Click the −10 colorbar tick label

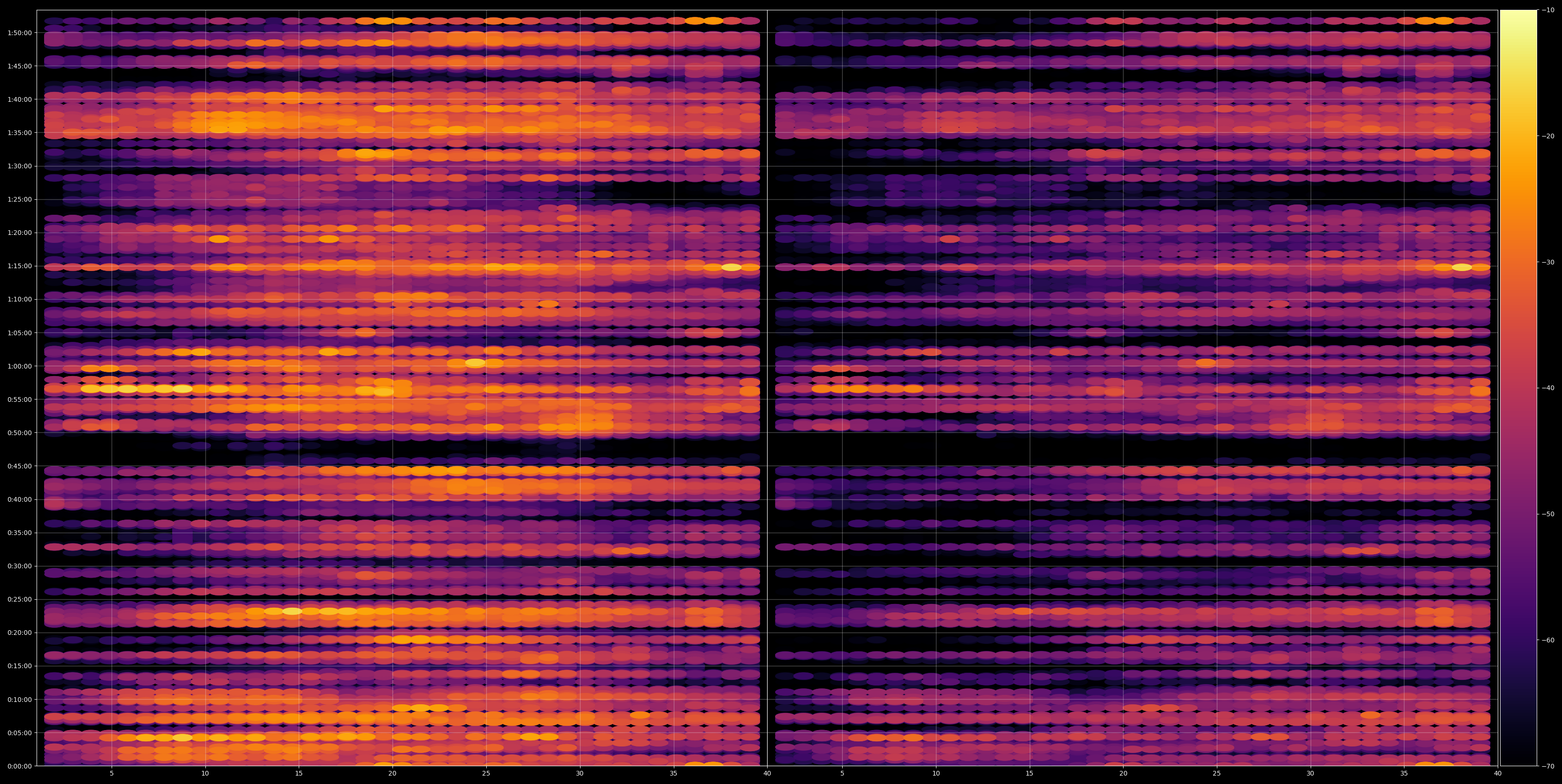click(x=1547, y=10)
